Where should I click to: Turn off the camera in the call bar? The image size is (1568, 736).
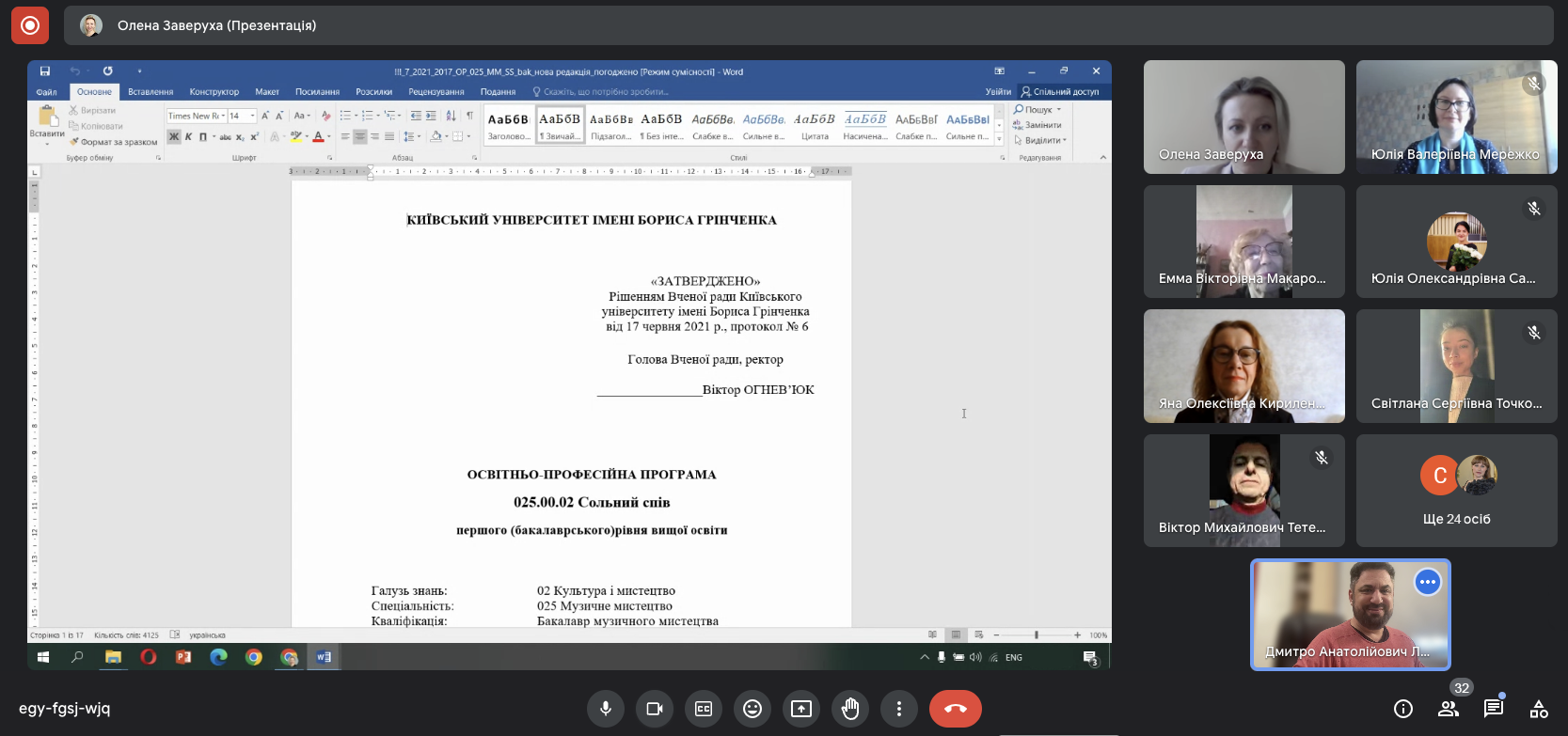coord(655,709)
